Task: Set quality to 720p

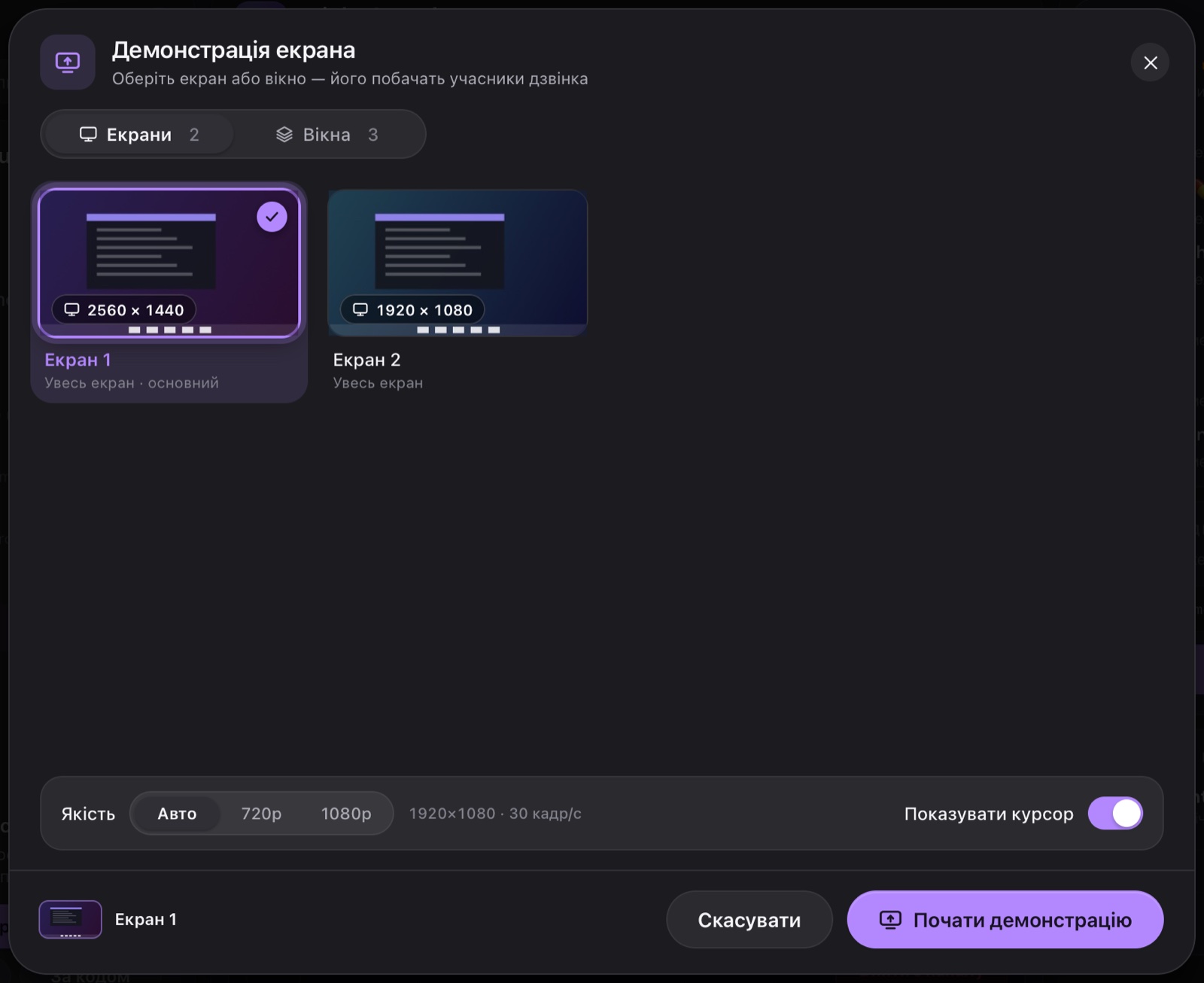Action: [261, 814]
